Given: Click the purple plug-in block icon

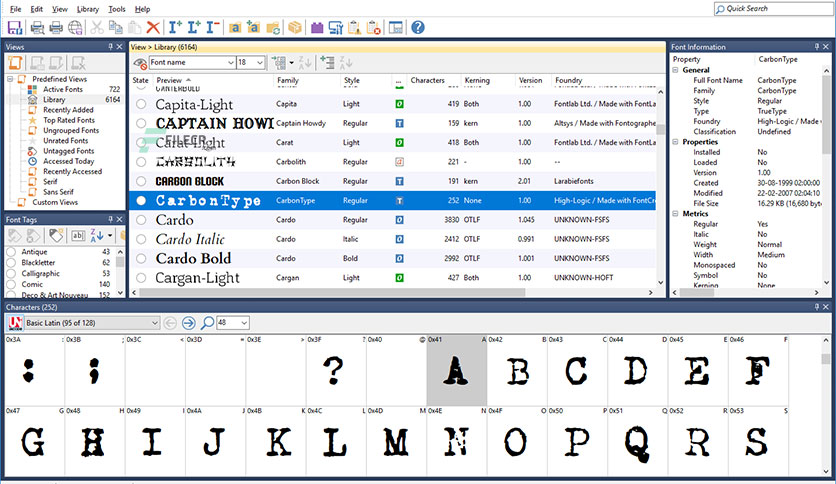Looking at the screenshot, I should [x=317, y=28].
